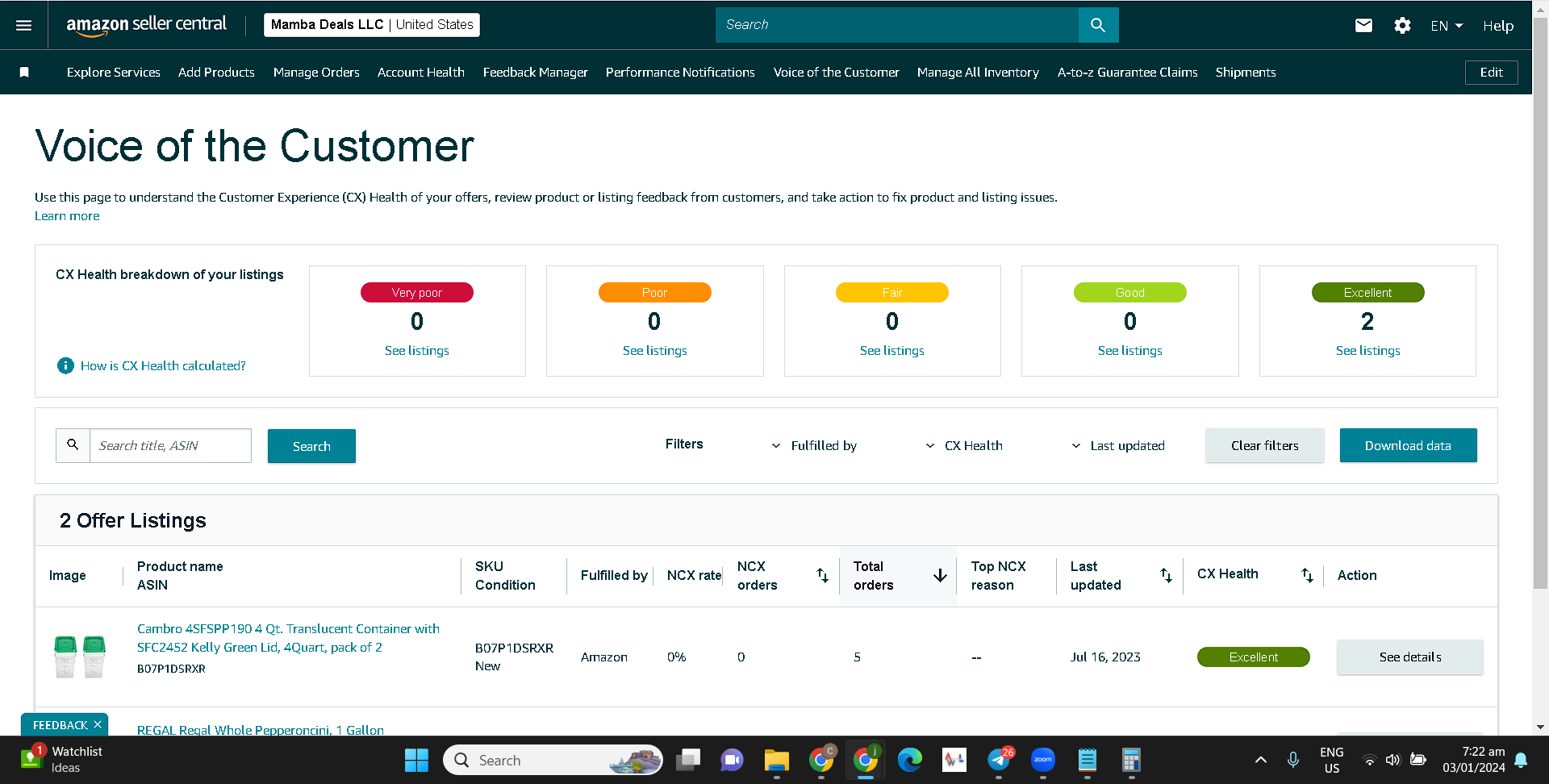Expand the Fulfilled by filter dropdown
The width and height of the screenshot is (1549, 784).
[x=815, y=446]
